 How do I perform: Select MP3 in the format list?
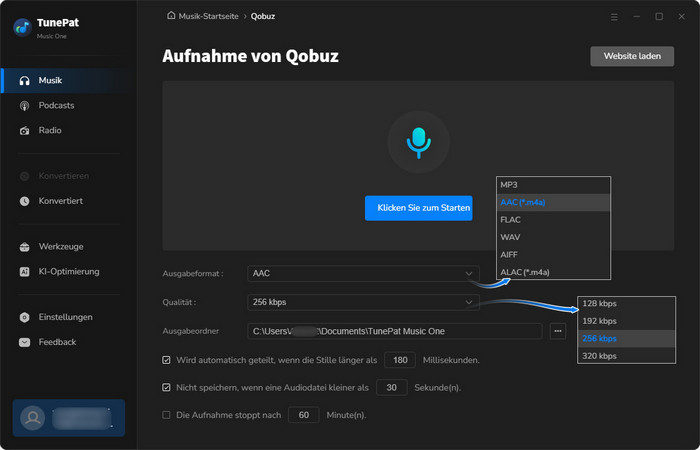(553, 185)
